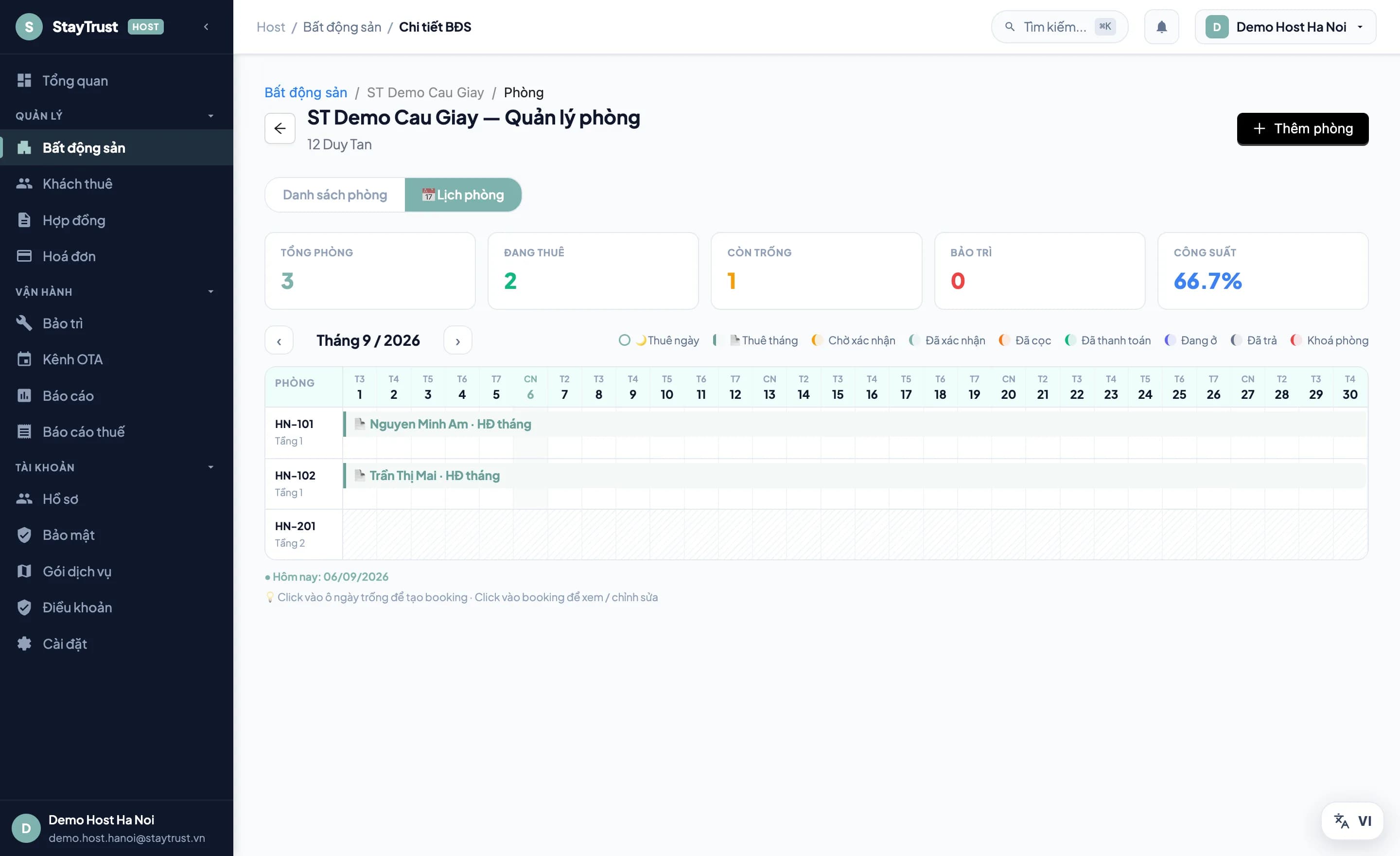This screenshot has height=856, width=1400.
Task: Open language switcher VI
Action: tap(1352, 821)
